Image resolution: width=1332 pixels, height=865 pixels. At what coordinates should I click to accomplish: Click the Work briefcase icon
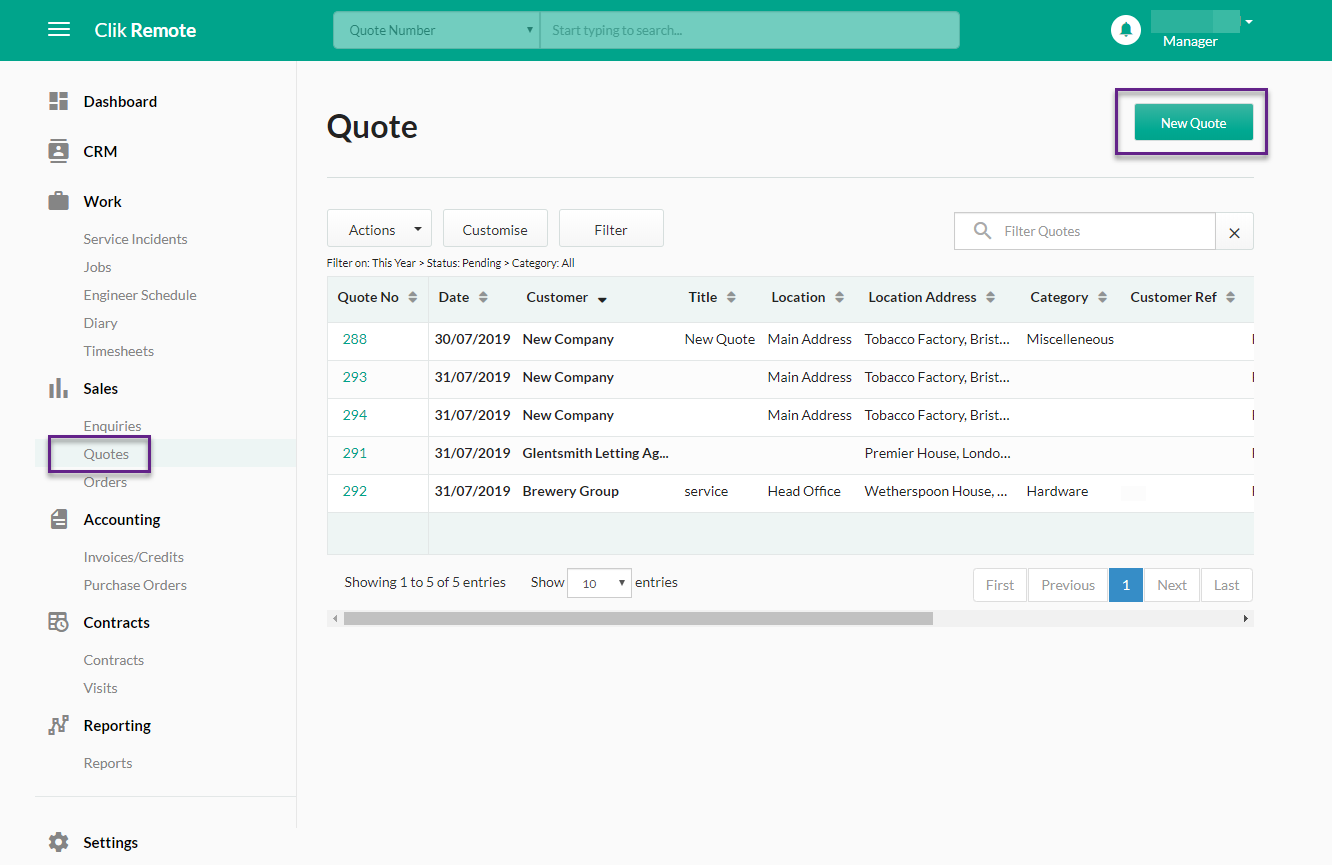(x=59, y=201)
